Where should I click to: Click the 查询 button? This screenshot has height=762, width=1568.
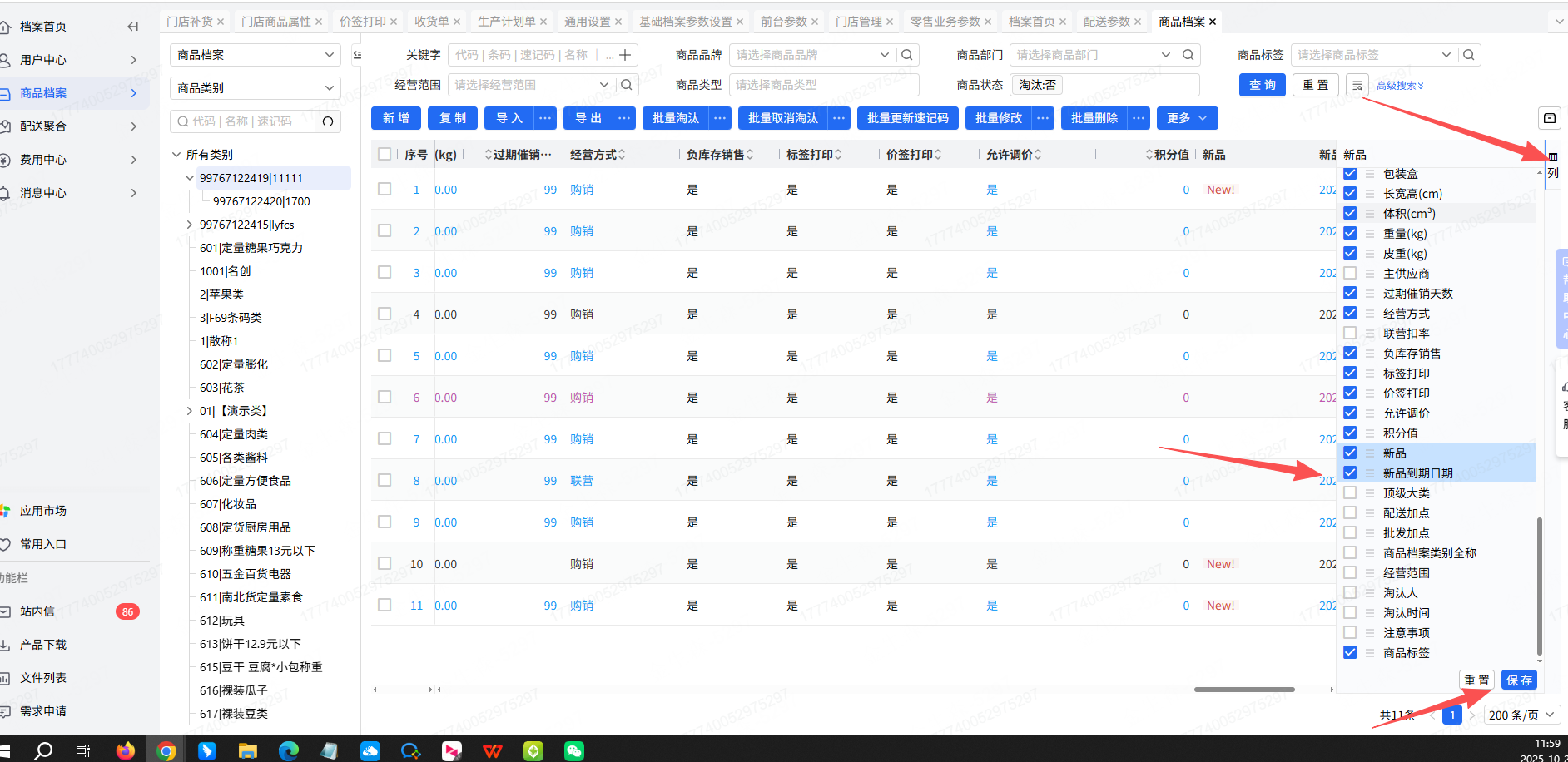pyautogui.click(x=1262, y=85)
